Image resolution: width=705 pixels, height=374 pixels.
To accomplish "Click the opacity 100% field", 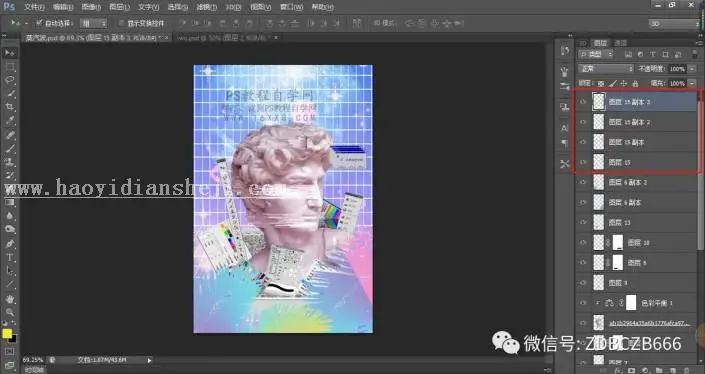I will [x=677, y=69].
